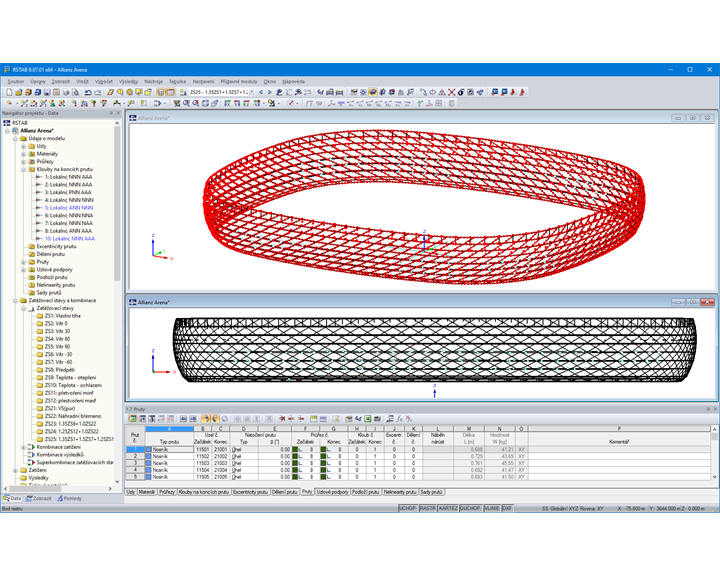Click the red PDF export icon at toolbar end
The image size is (720, 576).
click(523, 92)
